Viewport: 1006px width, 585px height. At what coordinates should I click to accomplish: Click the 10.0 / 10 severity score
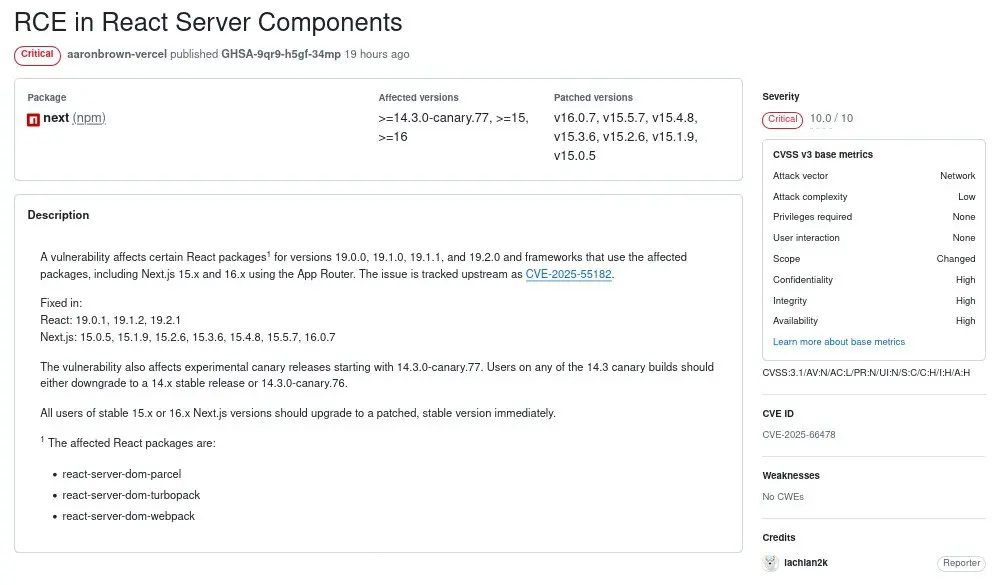click(x=831, y=119)
